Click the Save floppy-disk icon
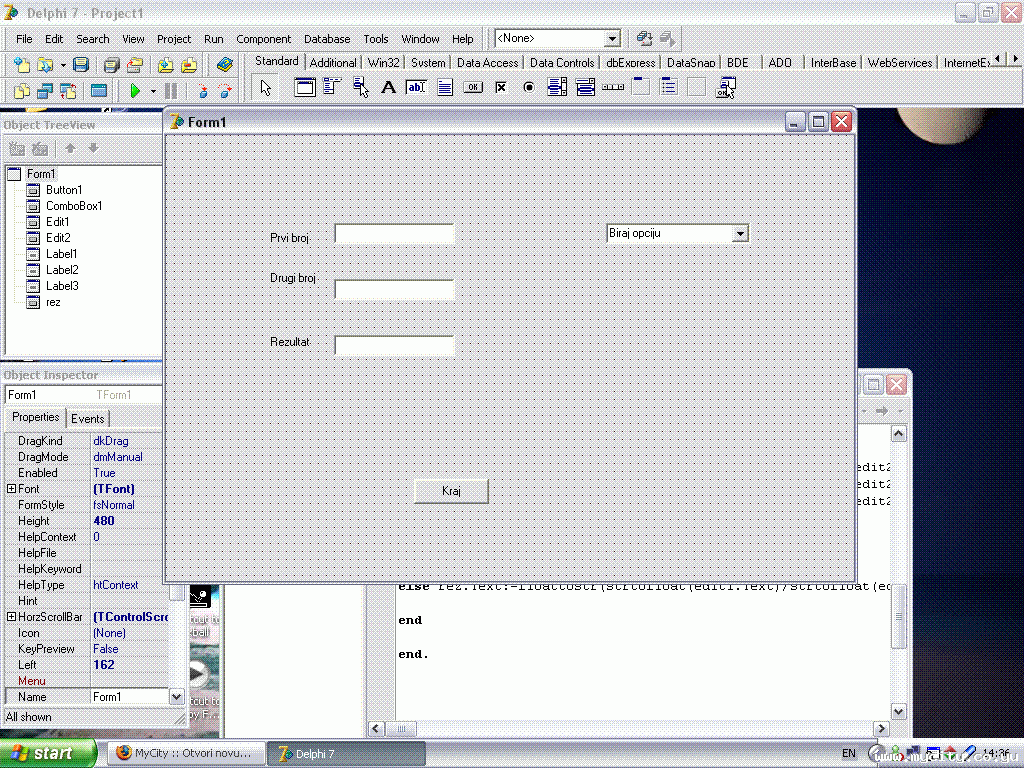 [80, 65]
